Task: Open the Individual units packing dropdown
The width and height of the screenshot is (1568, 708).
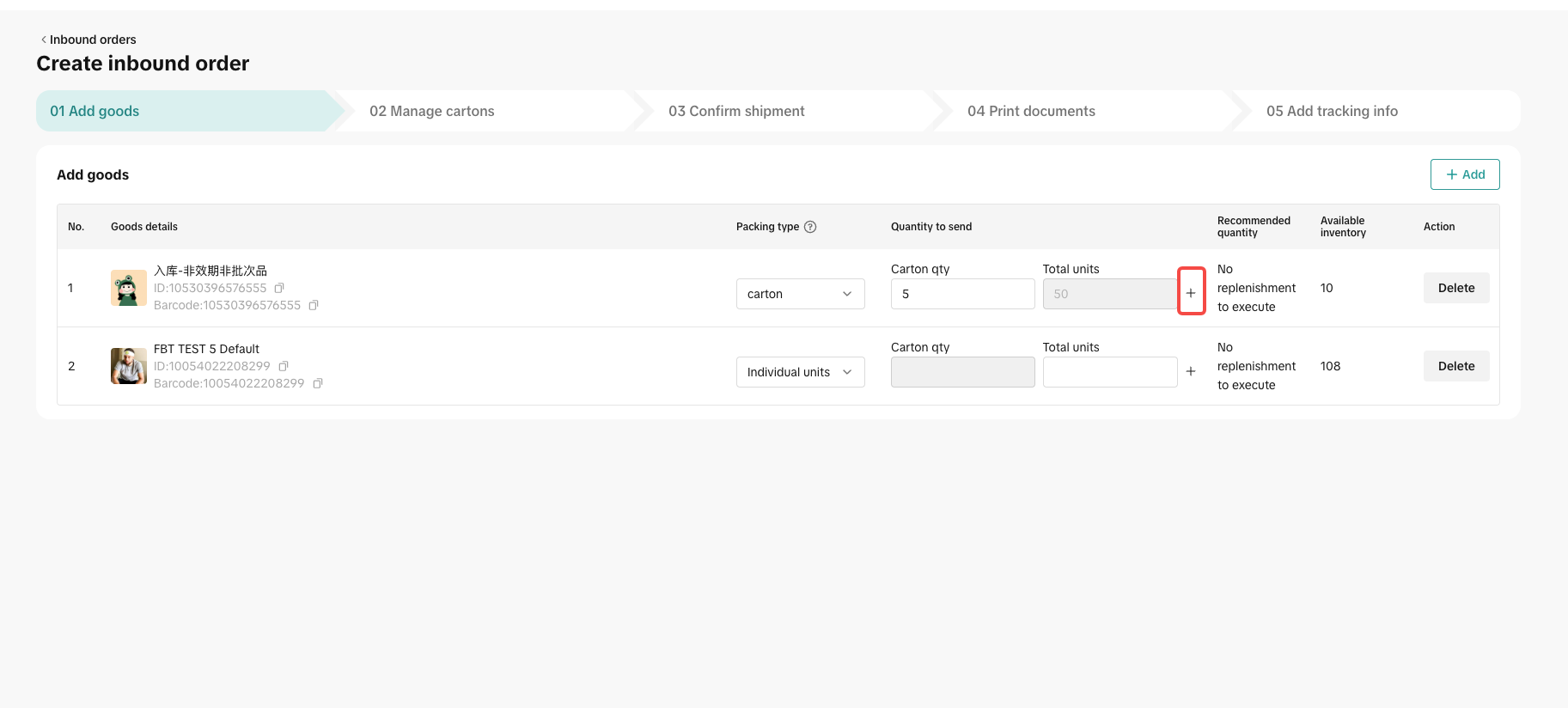Action: click(x=800, y=372)
